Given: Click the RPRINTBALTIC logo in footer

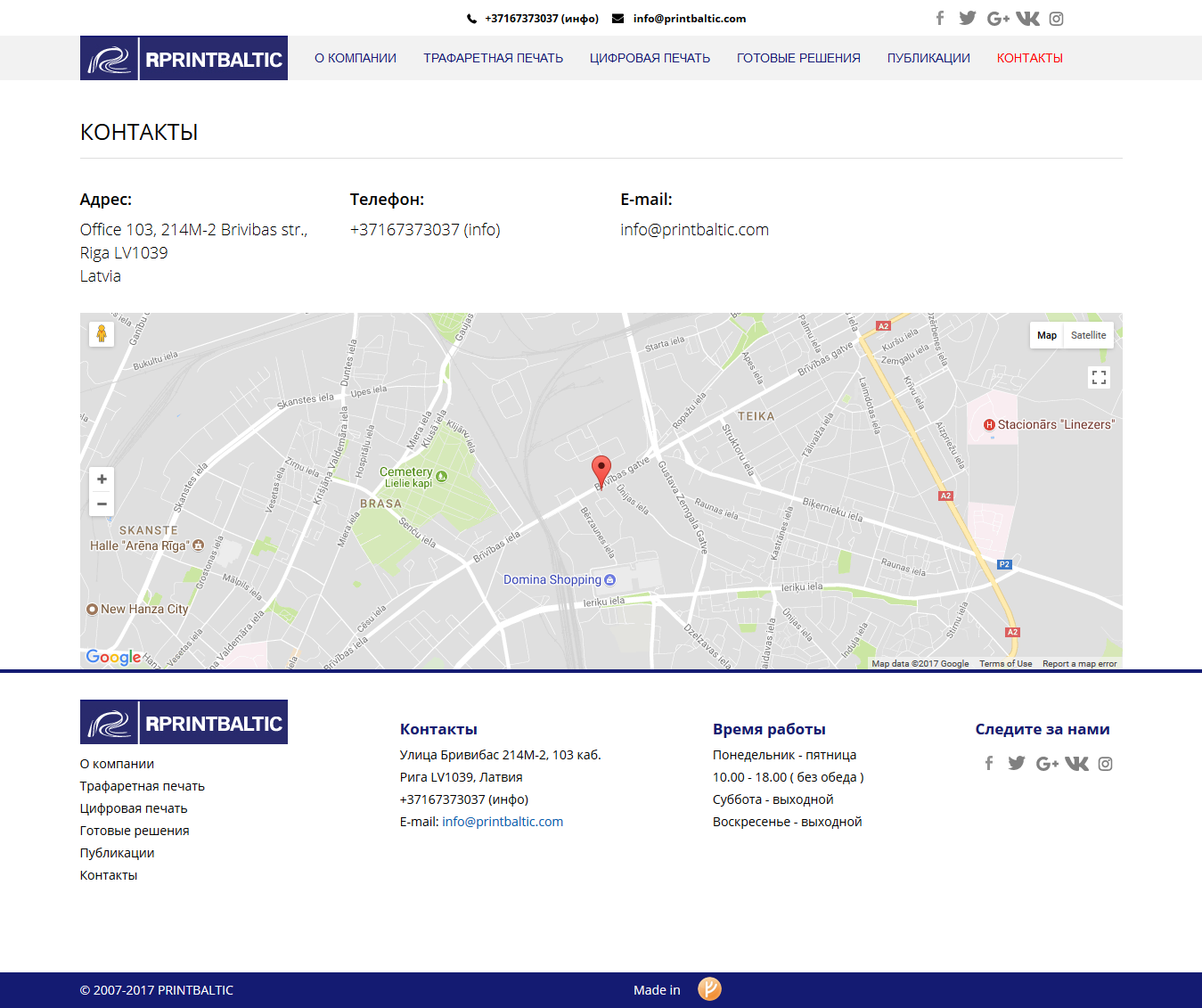Looking at the screenshot, I should pos(184,722).
